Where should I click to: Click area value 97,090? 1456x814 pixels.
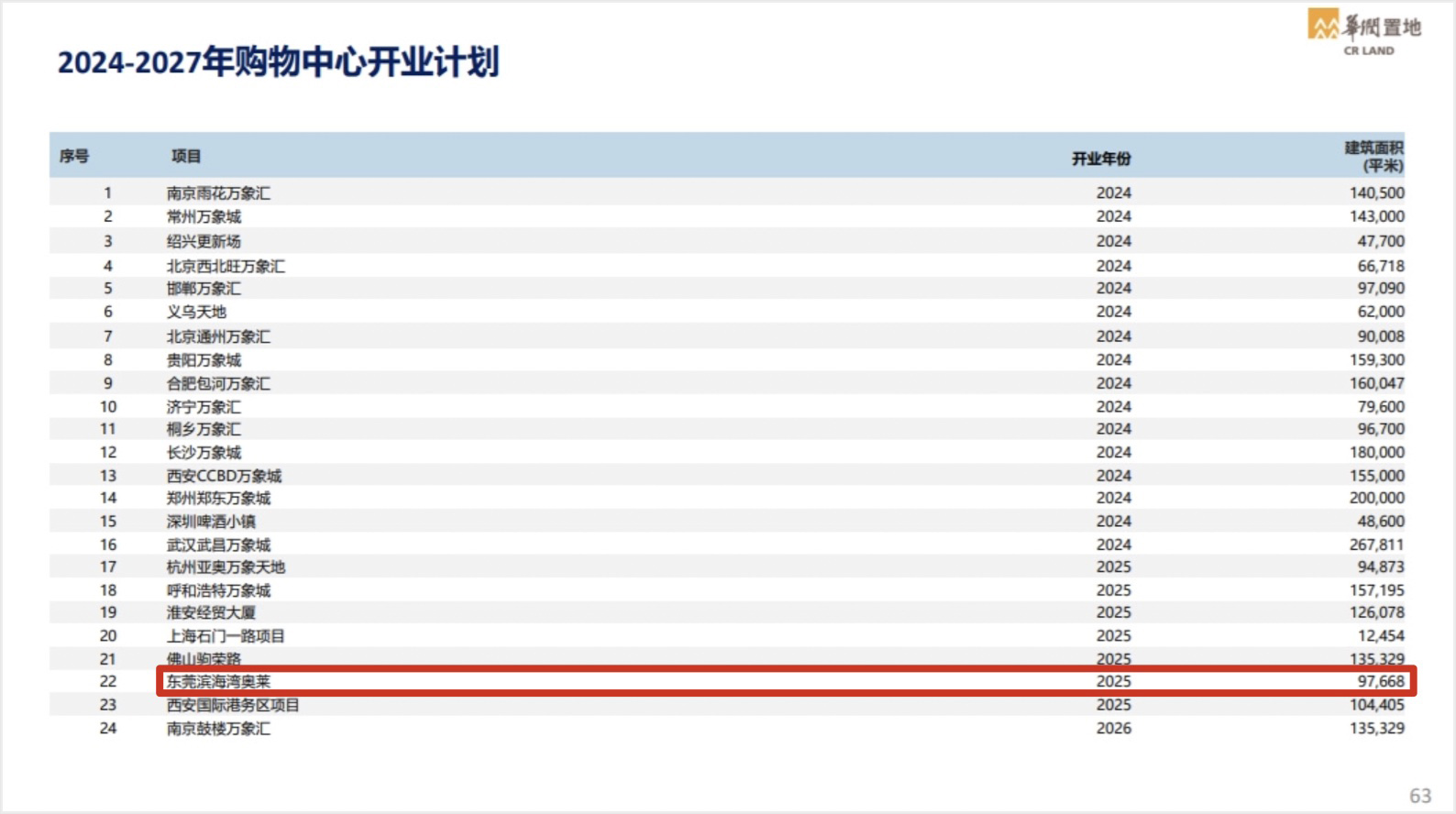(x=1381, y=288)
